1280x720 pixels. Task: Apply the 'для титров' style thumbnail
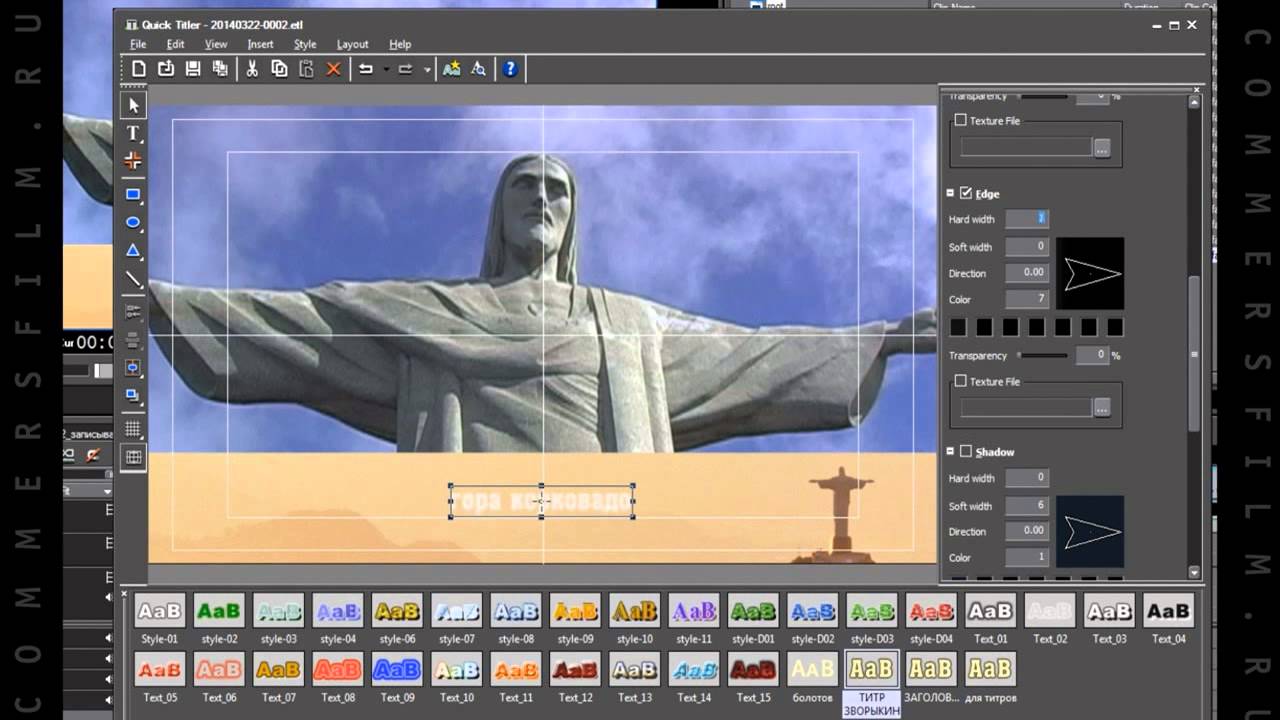click(x=989, y=669)
